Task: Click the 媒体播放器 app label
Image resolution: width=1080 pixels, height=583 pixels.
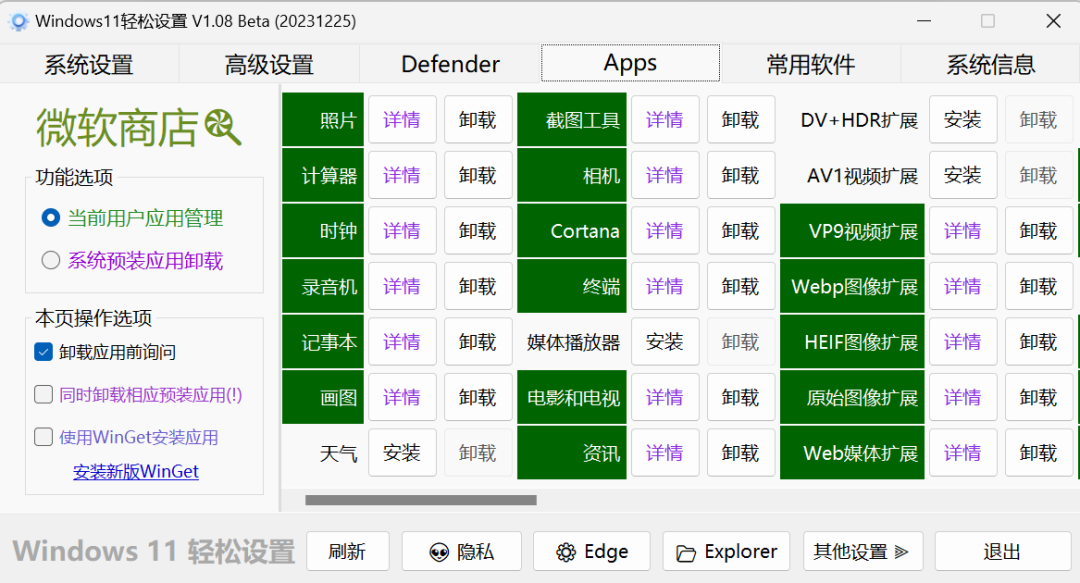Action: [572, 341]
